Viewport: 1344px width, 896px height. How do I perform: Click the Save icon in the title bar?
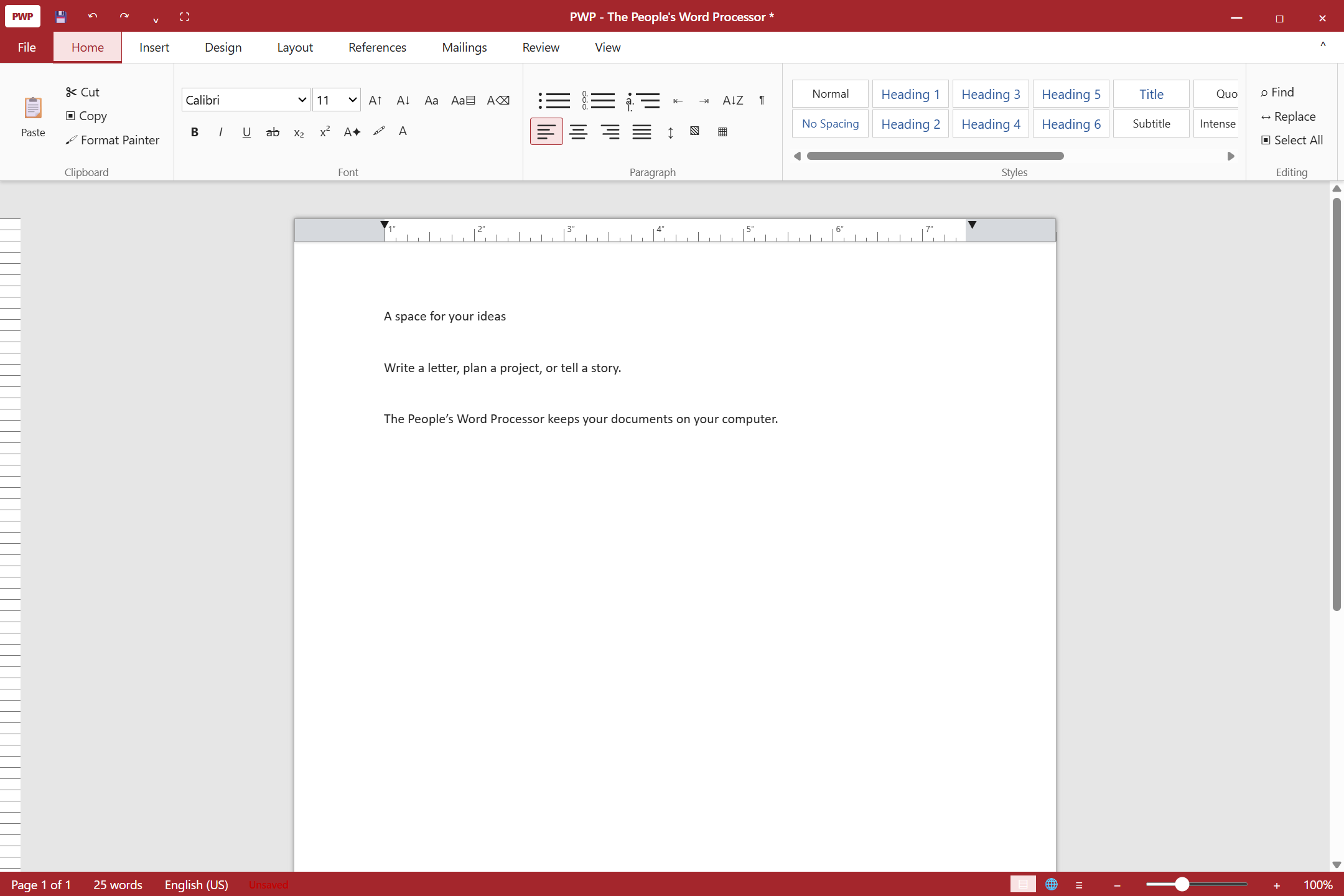pos(60,17)
